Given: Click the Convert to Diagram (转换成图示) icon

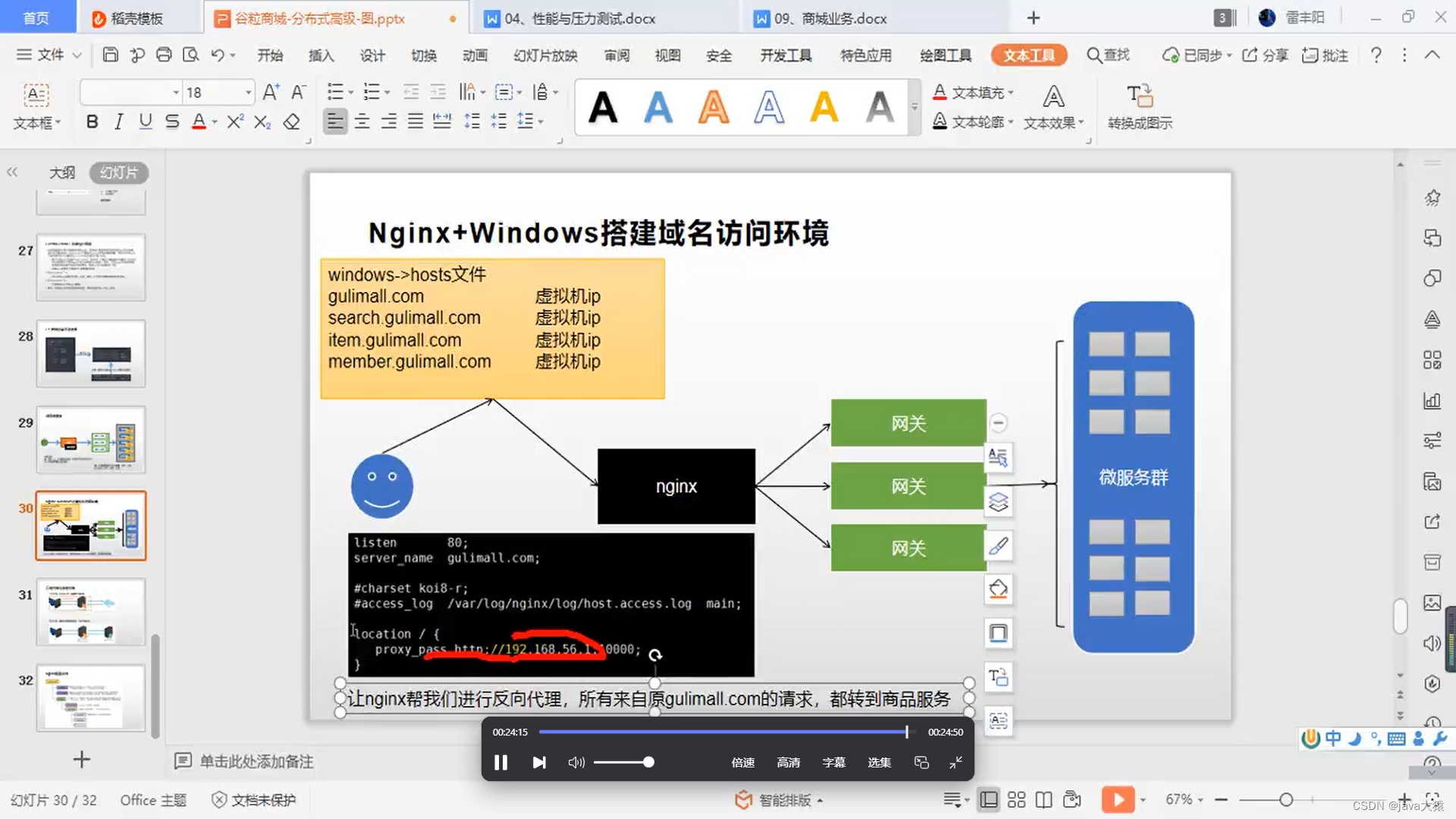Looking at the screenshot, I should pos(1139,97).
